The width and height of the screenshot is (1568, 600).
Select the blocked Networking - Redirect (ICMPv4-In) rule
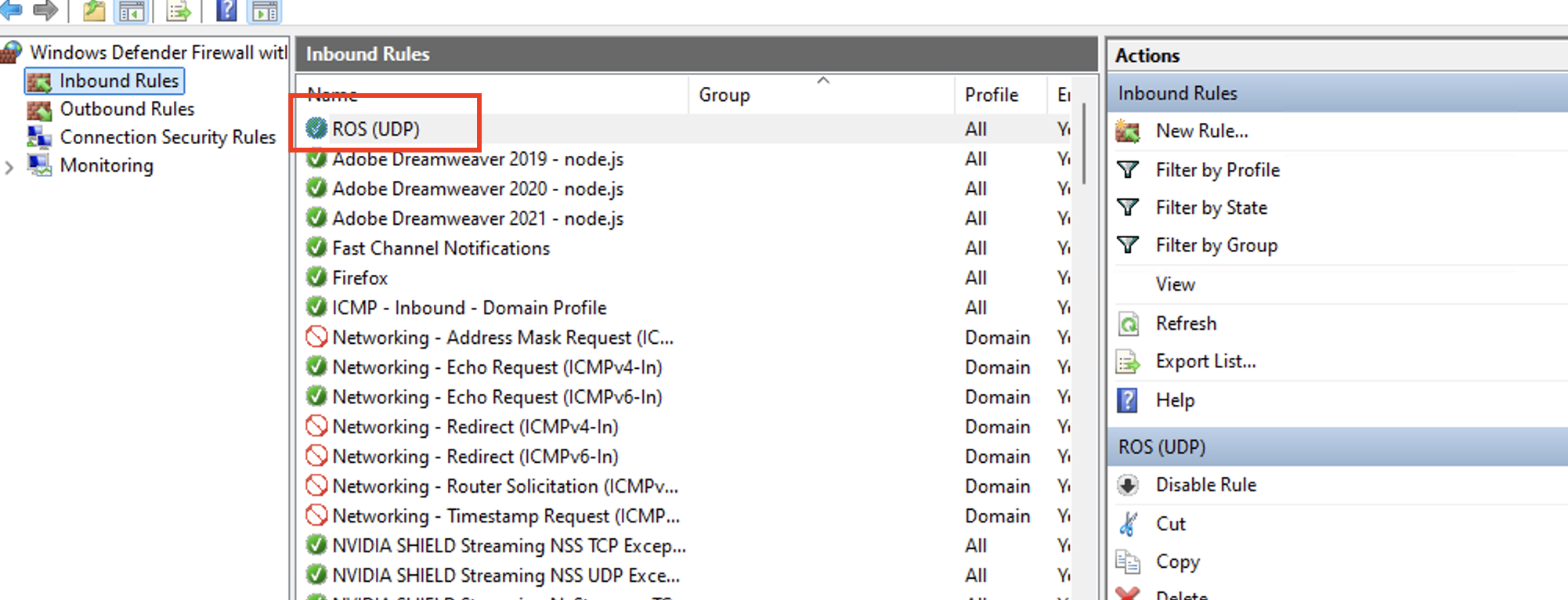[x=475, y=427]
